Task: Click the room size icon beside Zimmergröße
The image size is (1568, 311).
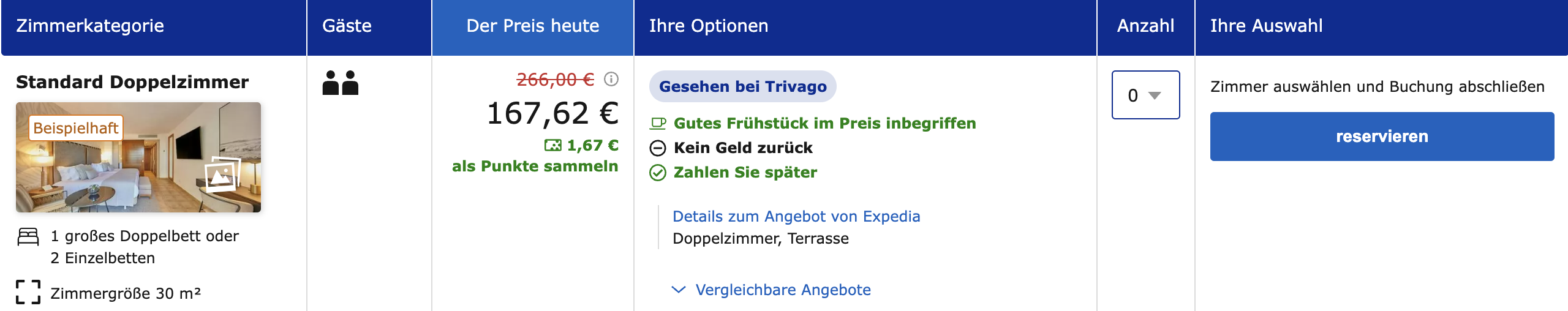Action: (x=28, y=292)
